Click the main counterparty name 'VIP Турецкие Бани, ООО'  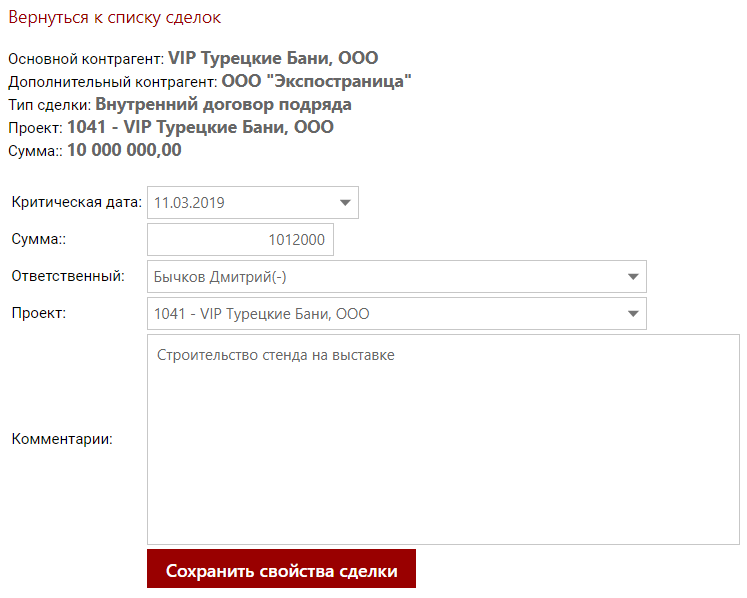[x=273, y=58]
